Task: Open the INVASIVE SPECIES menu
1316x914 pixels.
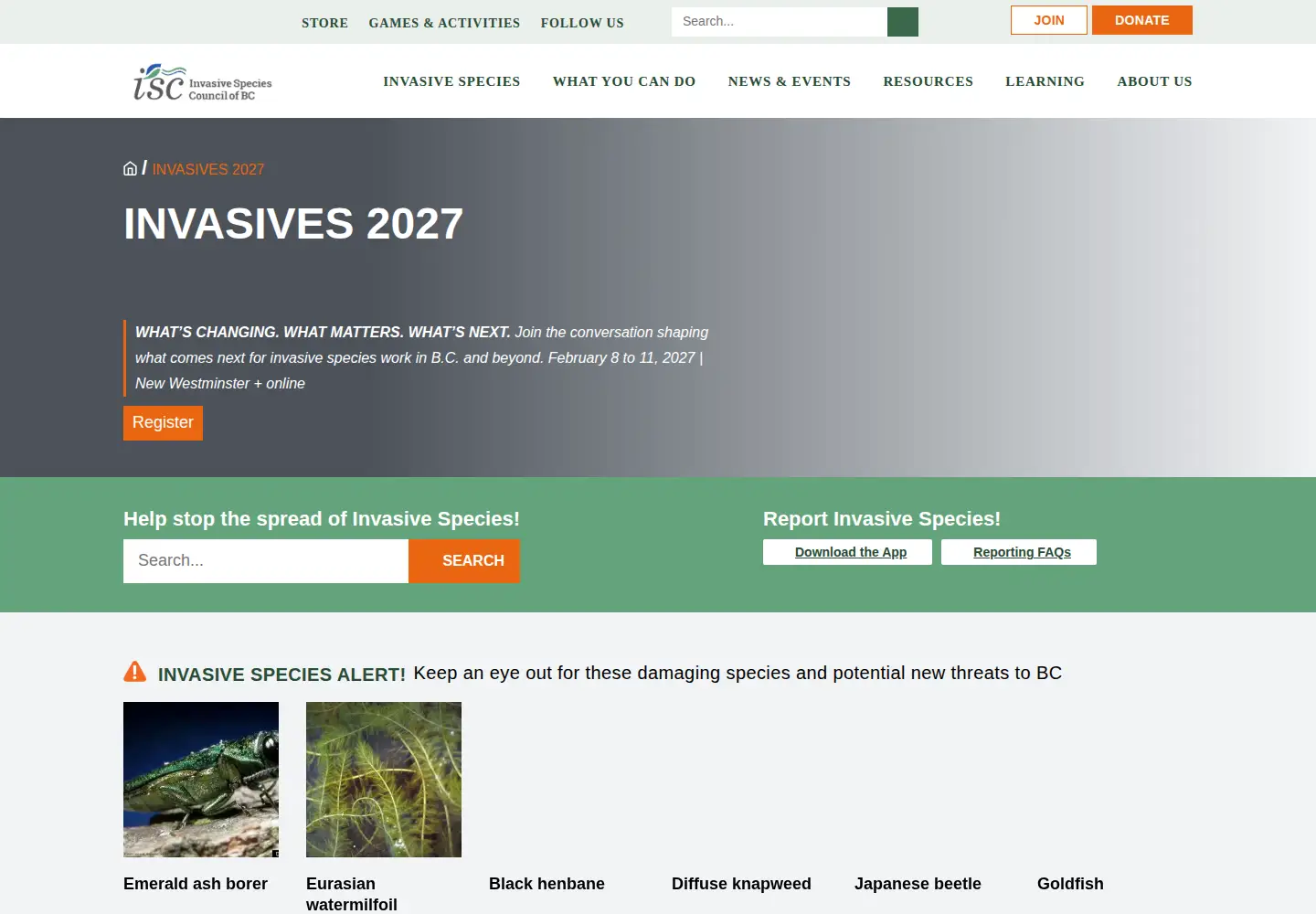Action: tap(451, 81)
